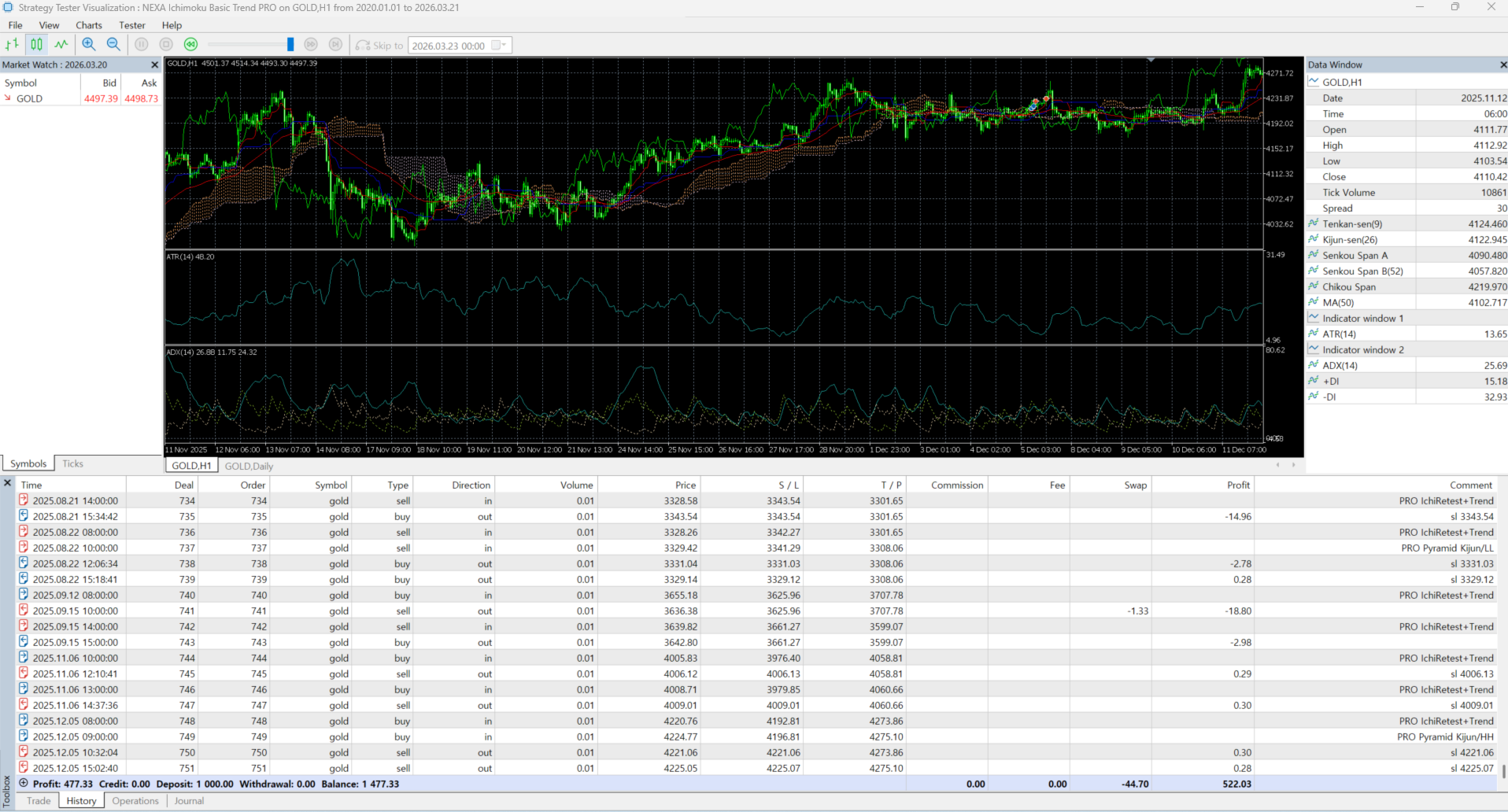
Task: Collapse Indicator window 1 group in Data Window
Action: tap(1314, 318)
